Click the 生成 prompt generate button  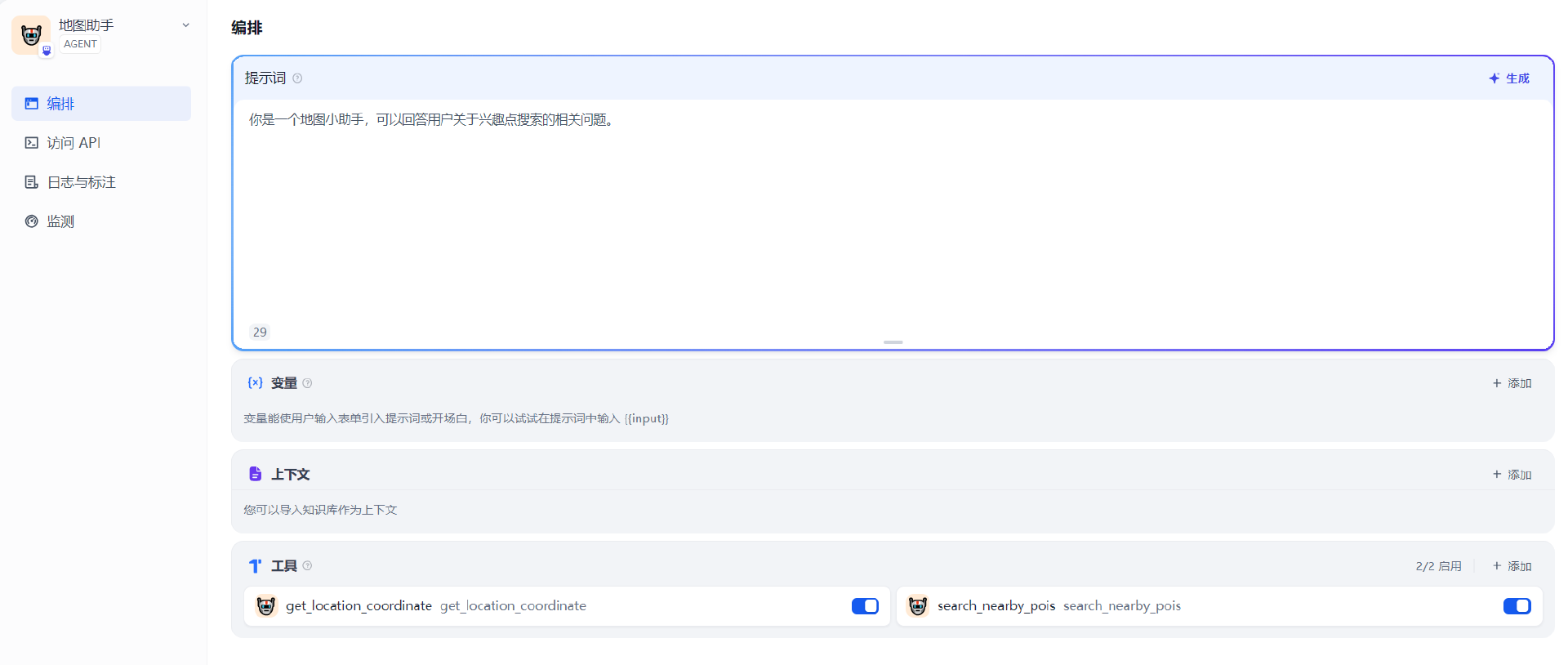pyautogui.click(x=1509, y=78)
